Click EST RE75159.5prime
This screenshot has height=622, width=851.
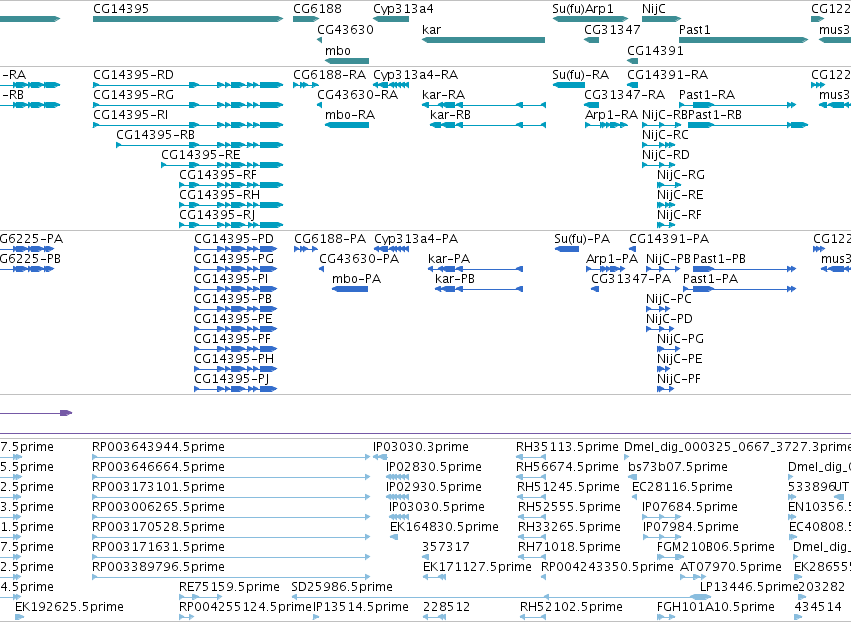(229, 587)
